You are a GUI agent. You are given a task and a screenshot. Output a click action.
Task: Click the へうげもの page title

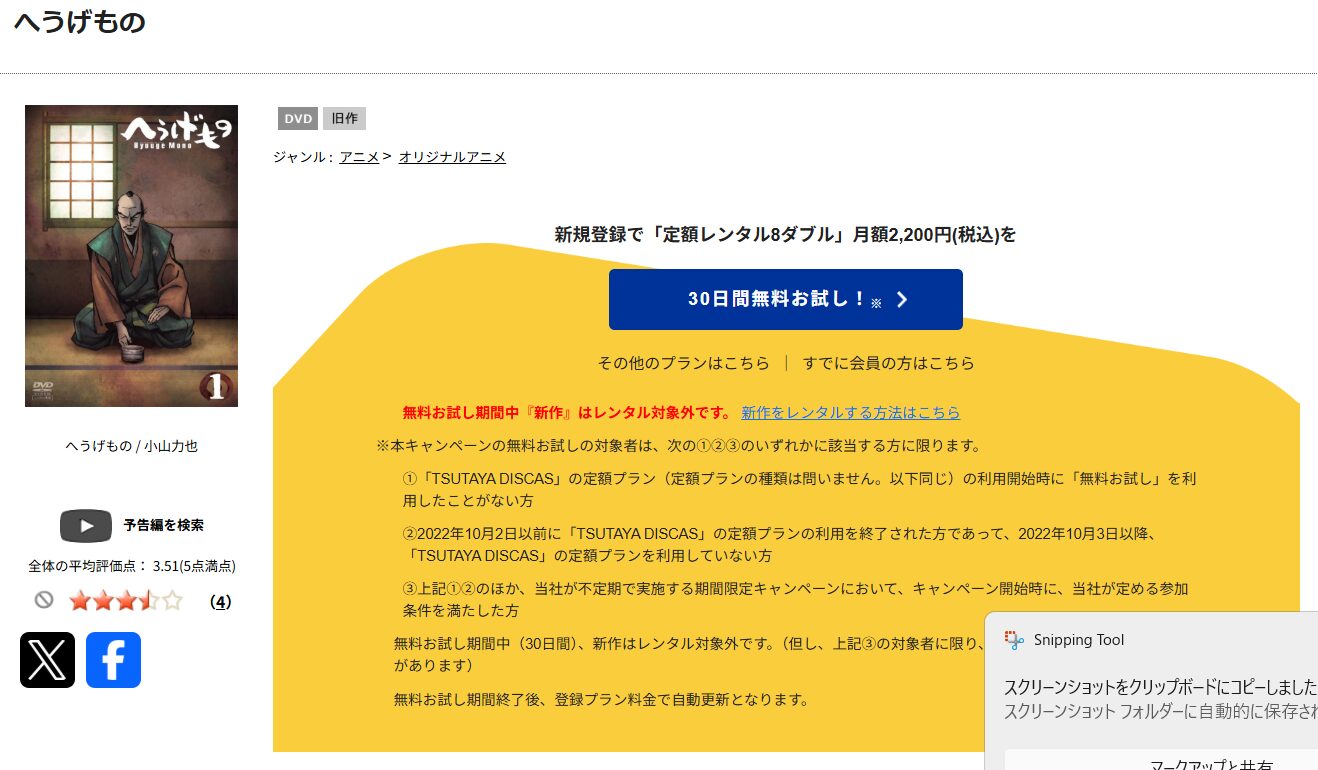pyautogui.click(x=80, y=22)
